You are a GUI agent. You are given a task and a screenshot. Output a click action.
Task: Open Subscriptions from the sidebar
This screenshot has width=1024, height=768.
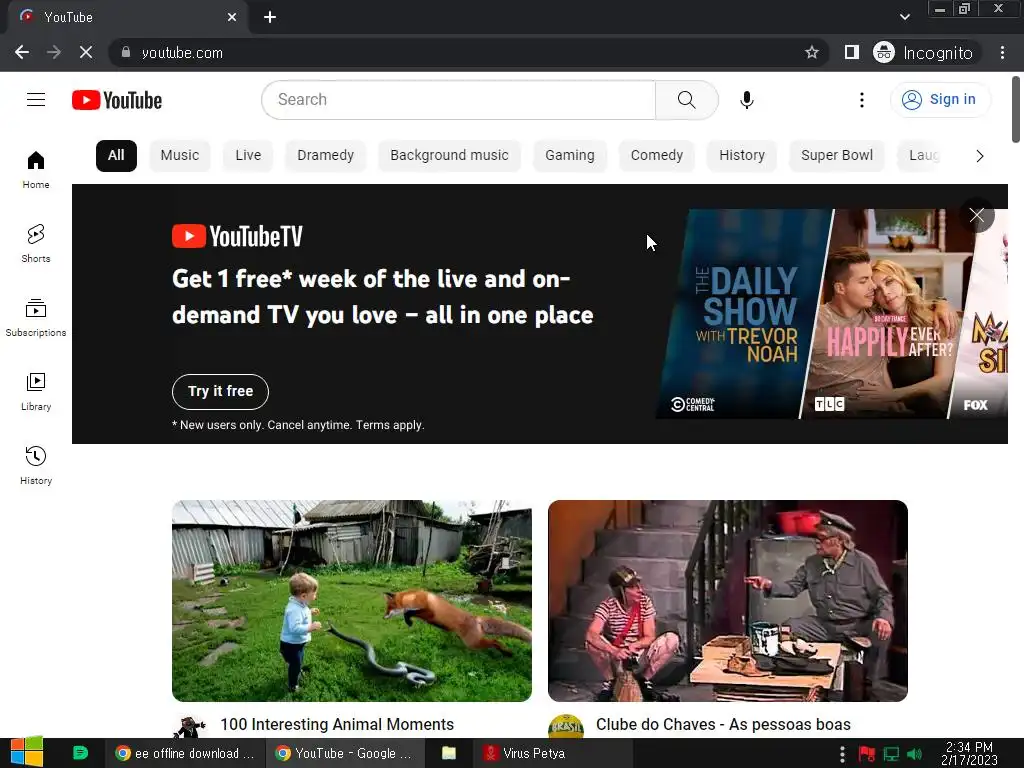coord(36,317)
